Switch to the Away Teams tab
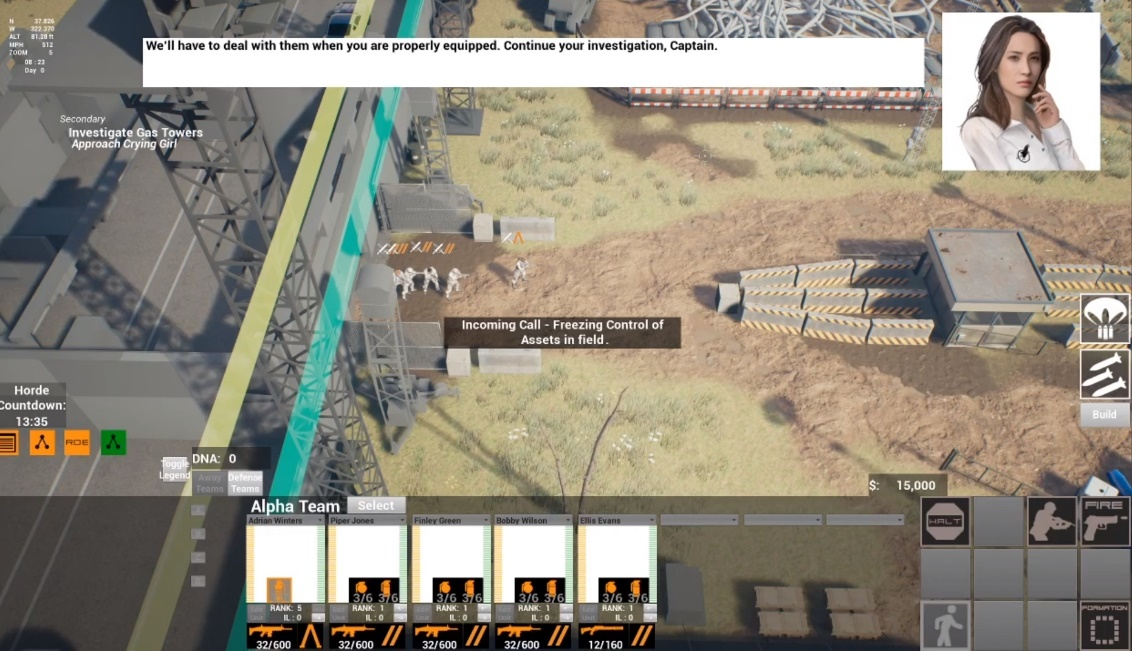 [x=209, y=483]
